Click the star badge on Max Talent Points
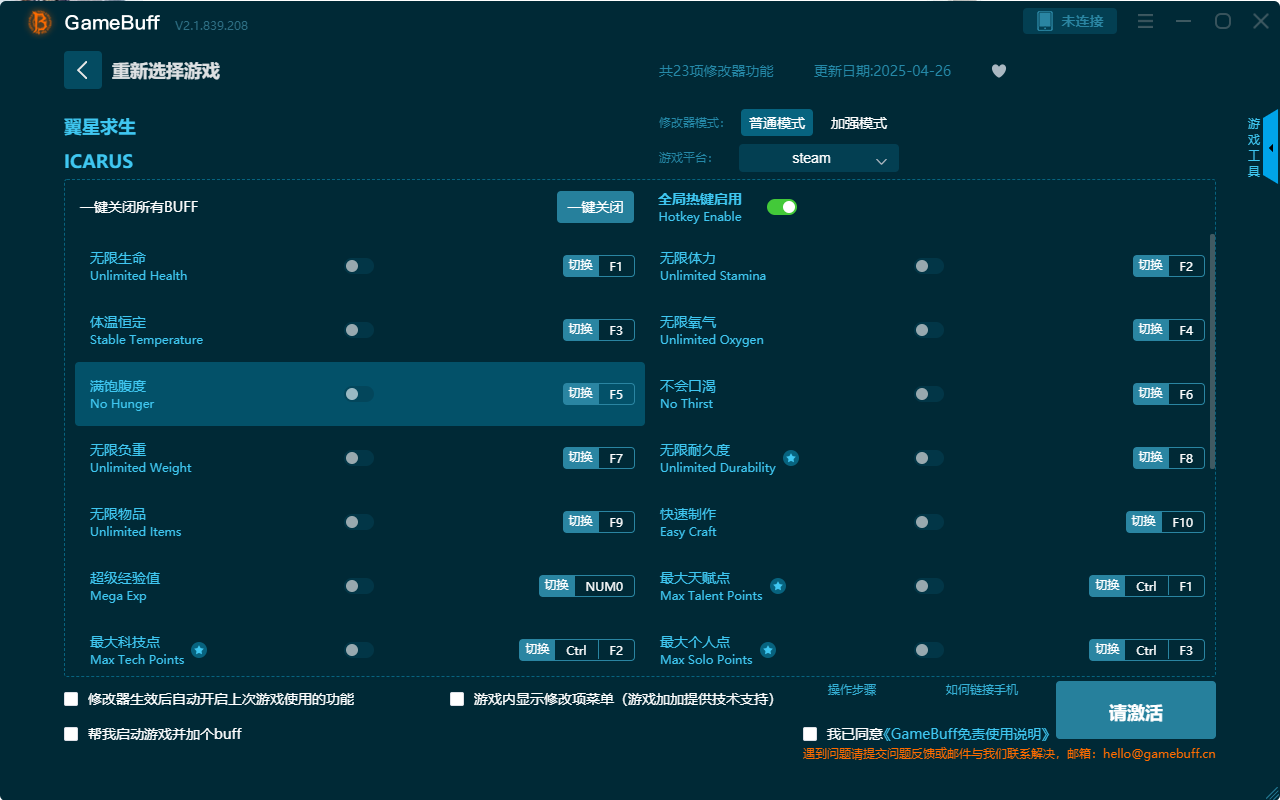This screenshot has width=1280, height=800. click(778, 586)
